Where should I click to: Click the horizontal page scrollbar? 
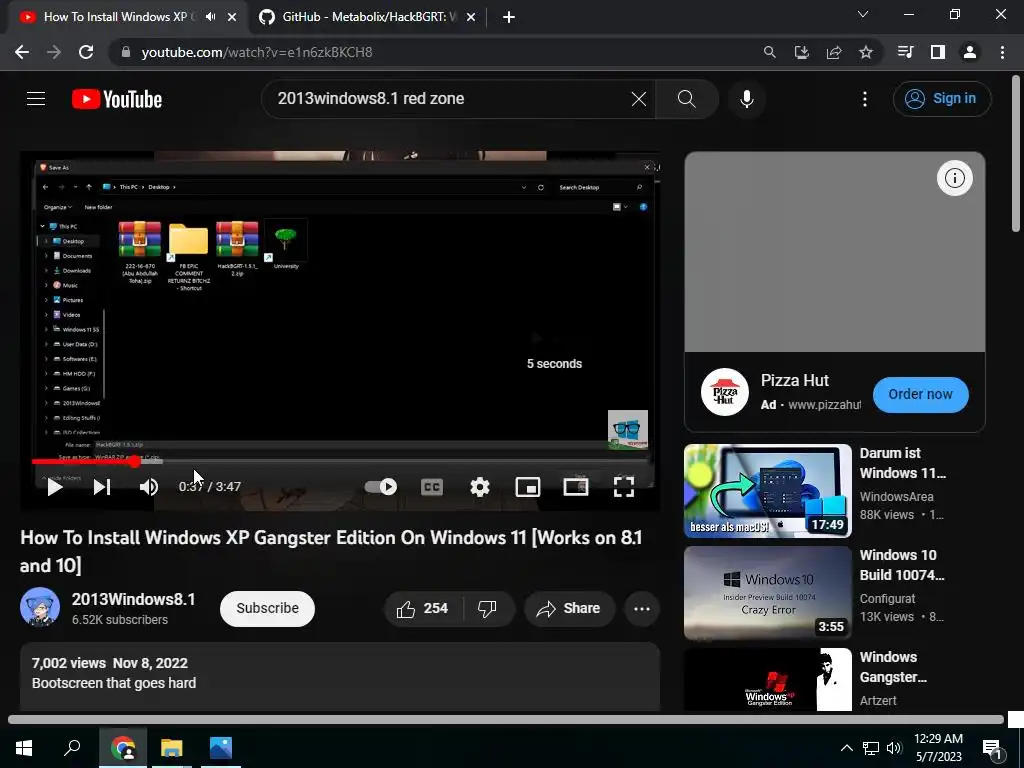505,720
